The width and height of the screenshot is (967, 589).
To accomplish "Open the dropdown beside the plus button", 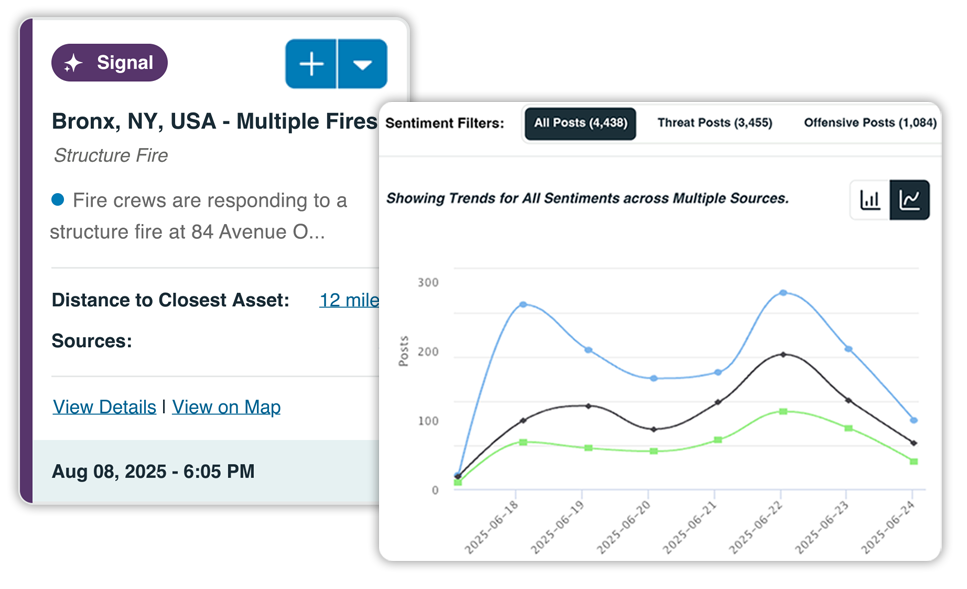I will pyautogui.click(x=362, y=63).
